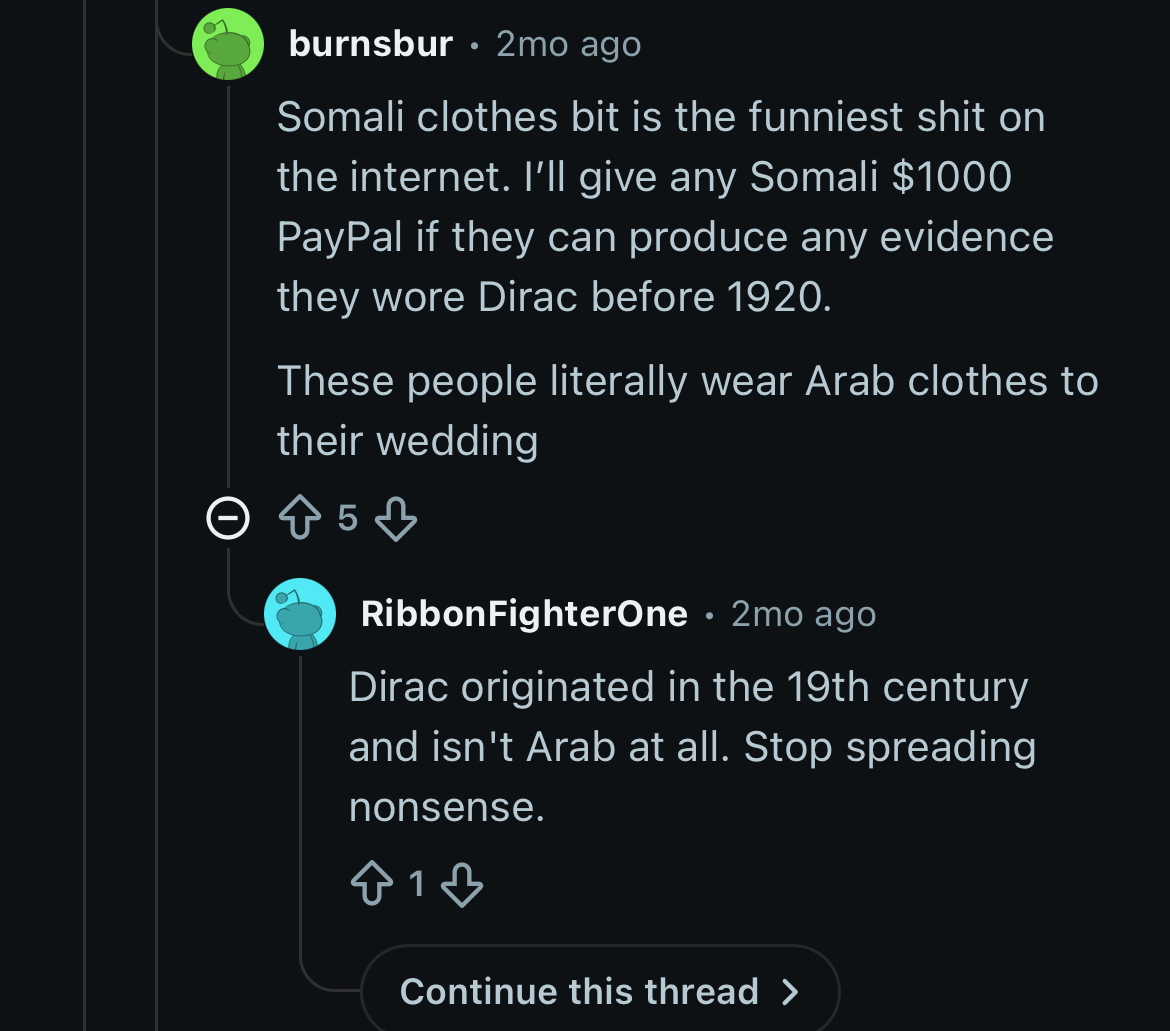Collapse burnsbur's comment with the minus circle
1170x1031 pixels.
coord(228,519)
